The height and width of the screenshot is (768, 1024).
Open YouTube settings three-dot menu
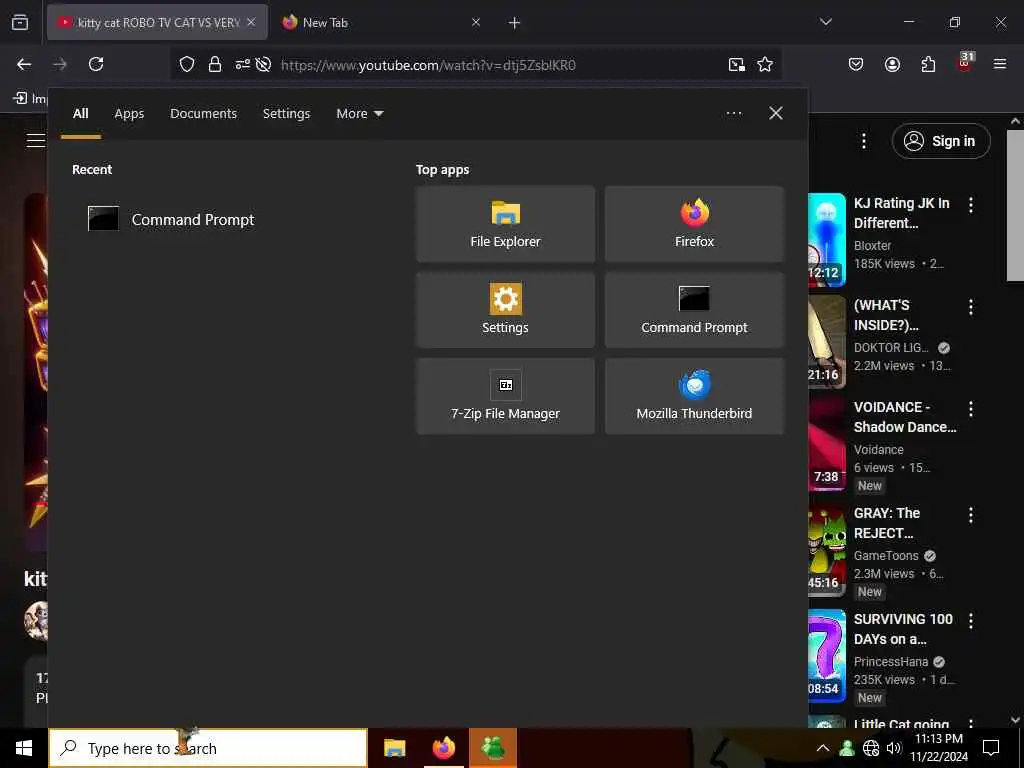tap(864, 141)
